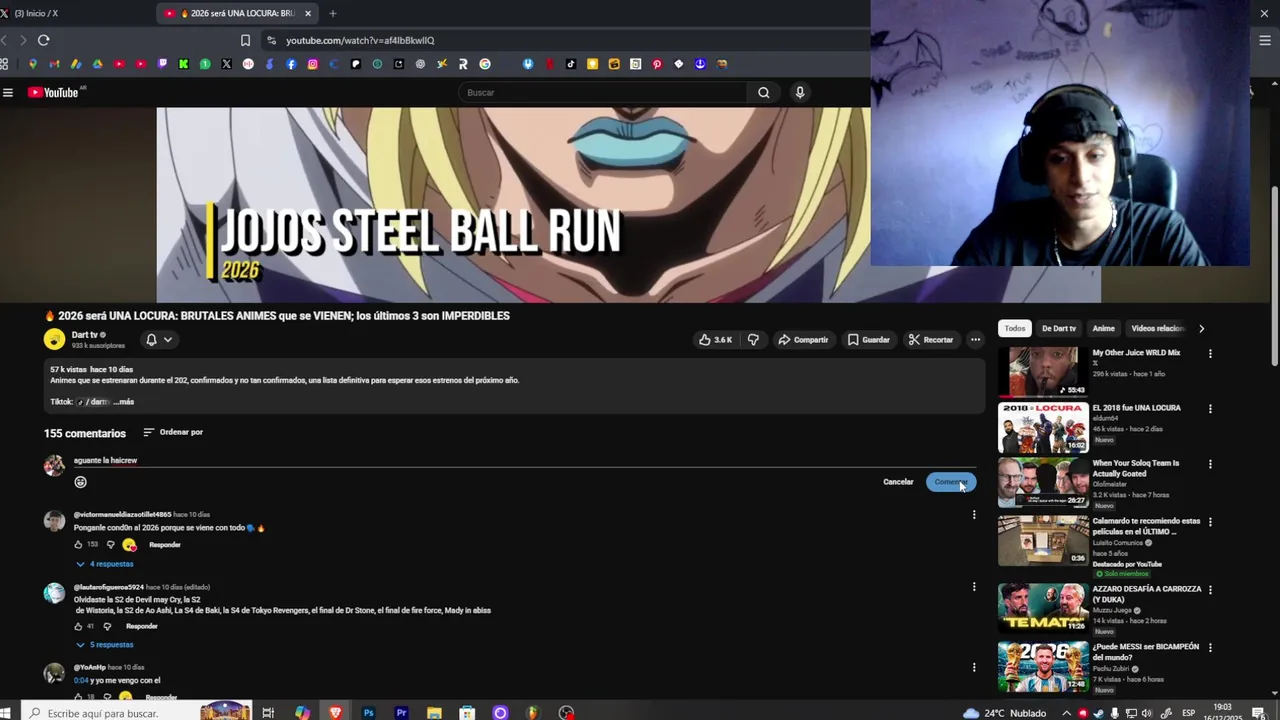Dislike victormanueldiazsotillet4865's comment
The height and width of the screenshot is (720, 1280).
110,545
